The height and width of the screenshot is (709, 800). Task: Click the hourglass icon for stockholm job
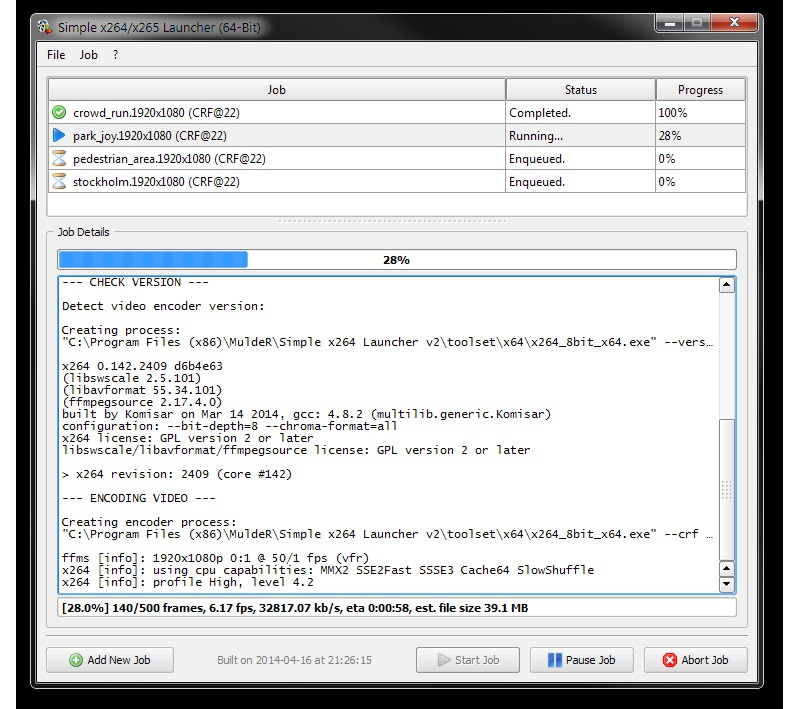pos(59,181)
